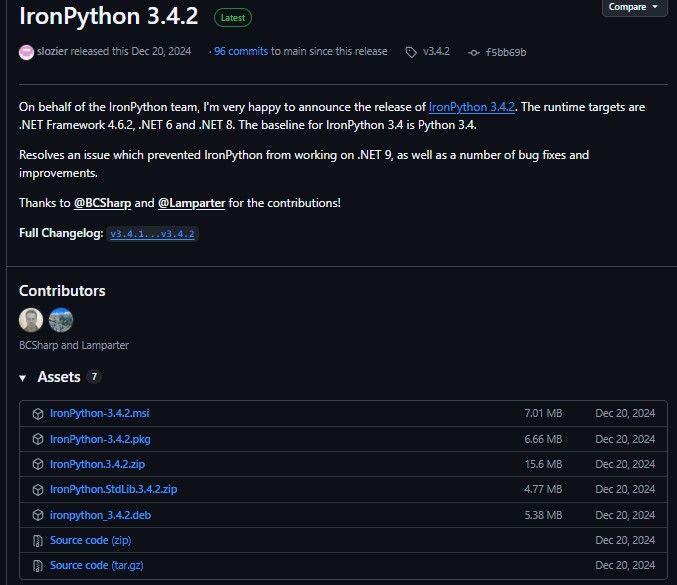The image size is (677, 585).
Task: Download Source code (tar.gz)
Action: pyautogui.click(x=97, y=565)
